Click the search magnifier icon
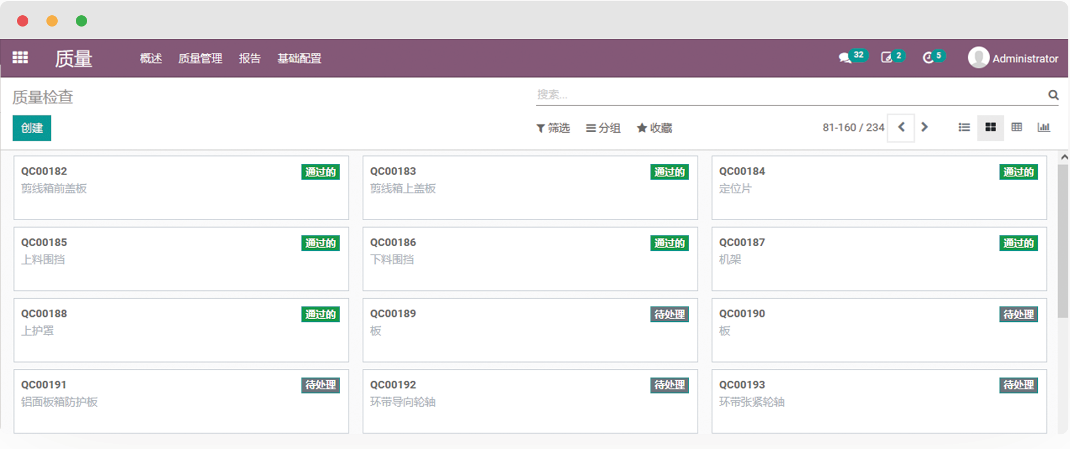 (1053, 95)
